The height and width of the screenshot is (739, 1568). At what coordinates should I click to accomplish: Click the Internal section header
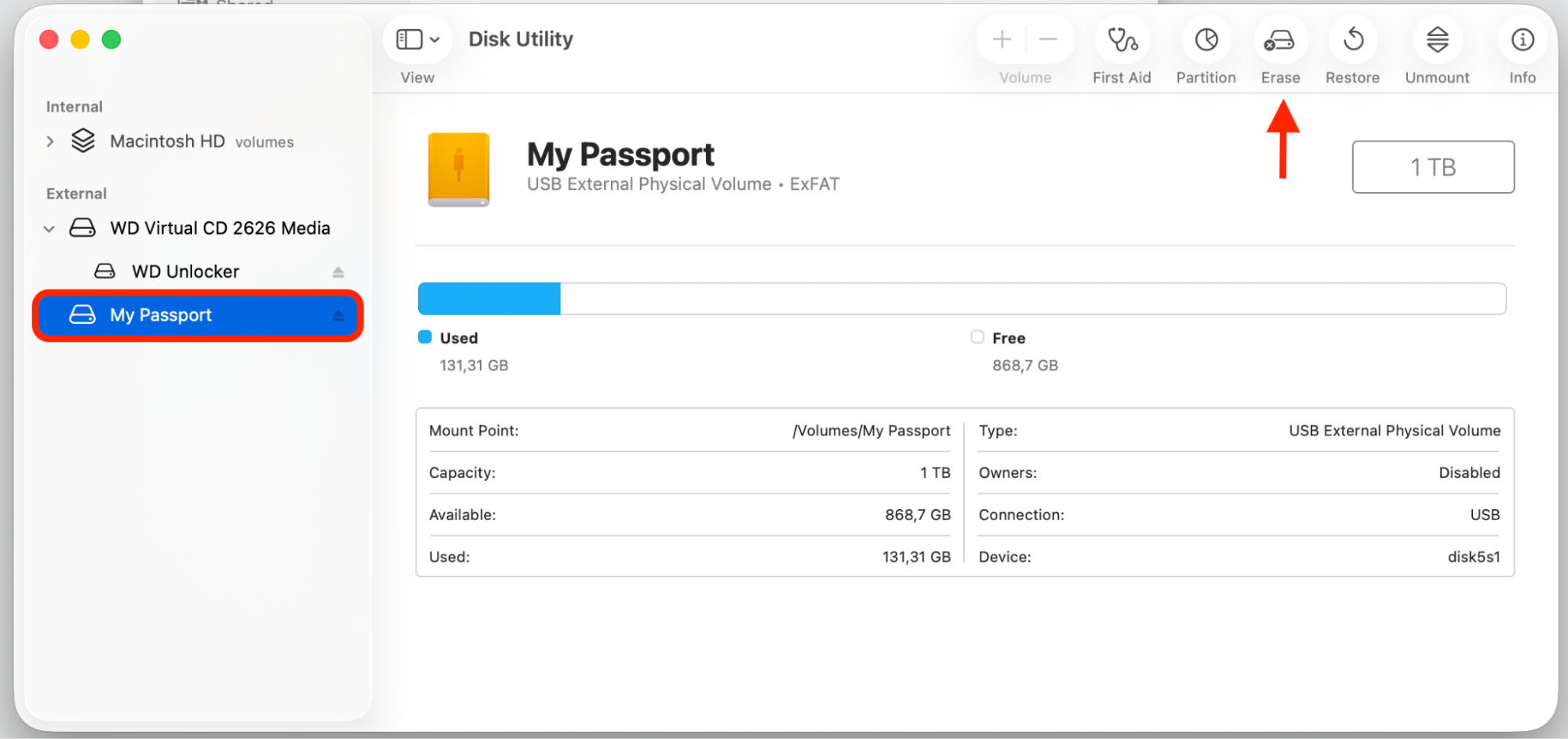[x=75, y=107]
